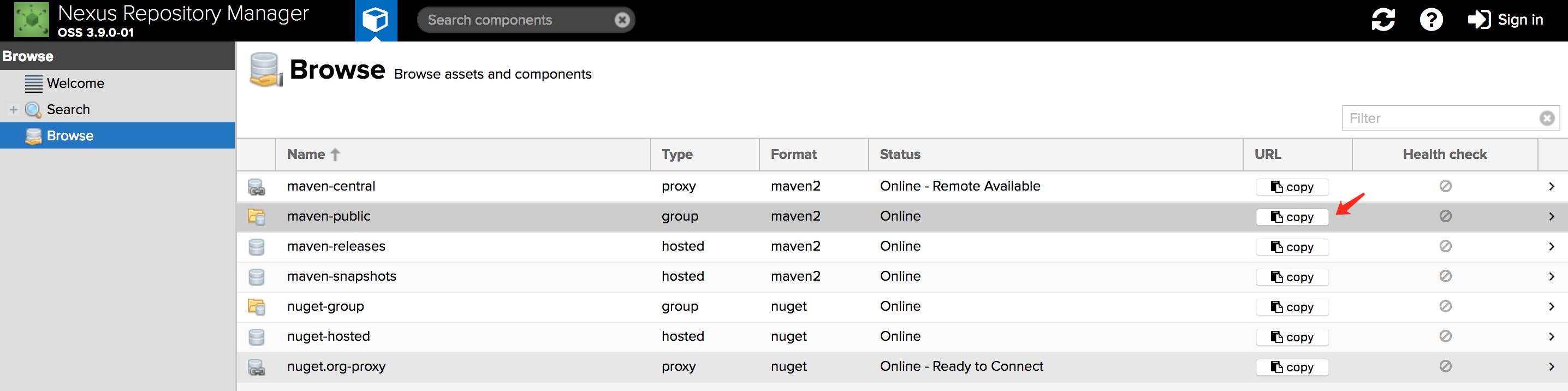
Task: Copy URL of maven-public
Action: 1292,217
